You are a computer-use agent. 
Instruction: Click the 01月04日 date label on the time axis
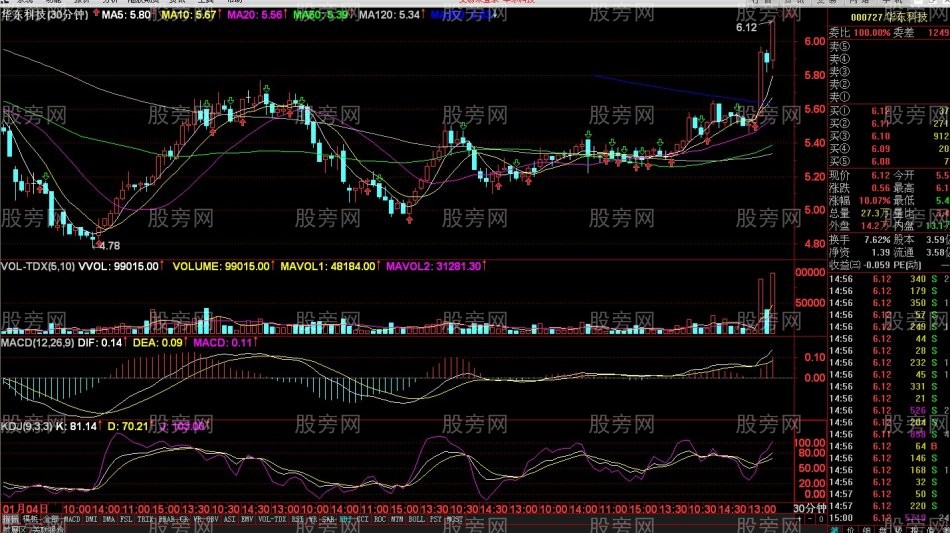tap(24, 509)
